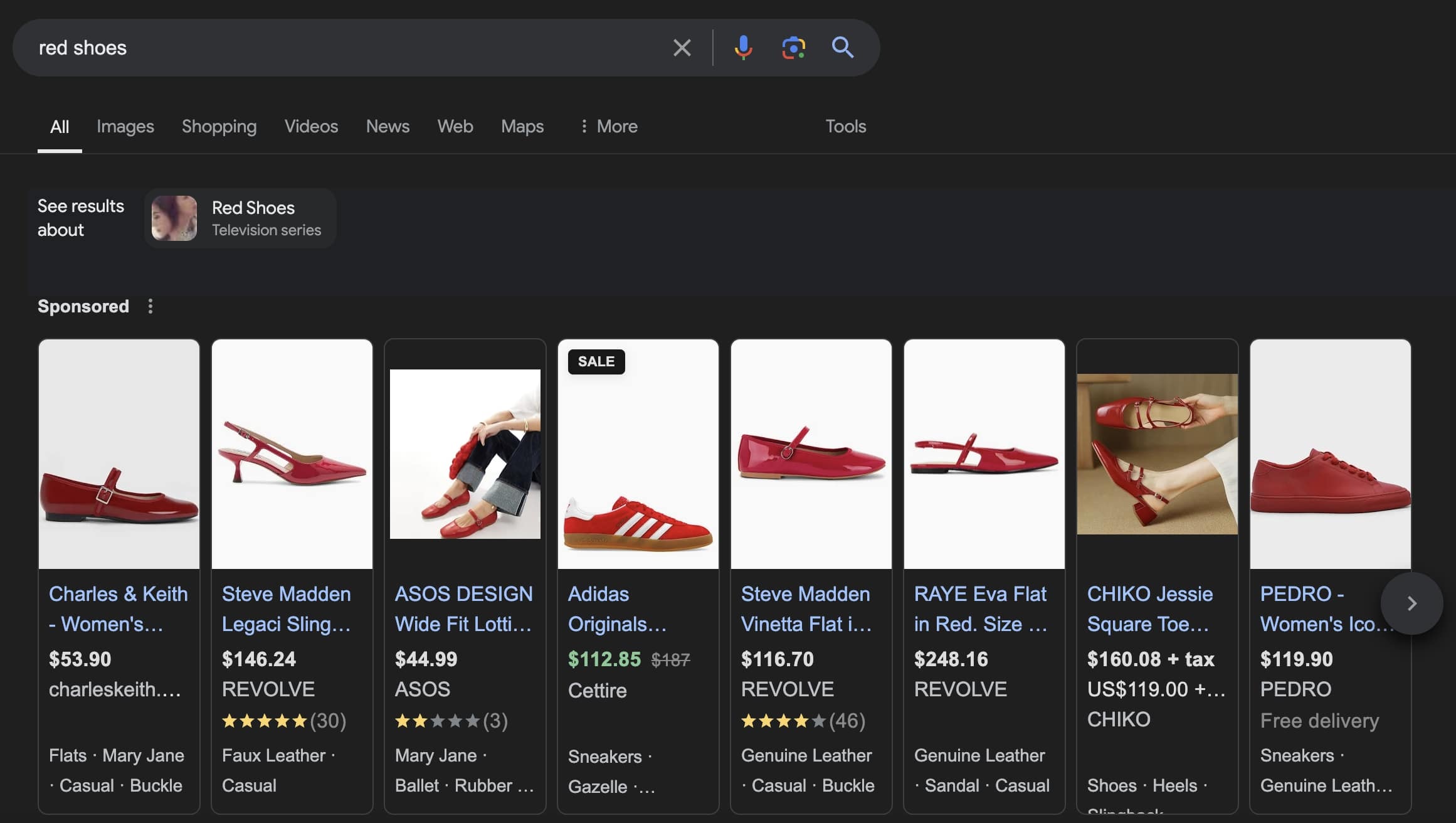Click the four-star (46) rating
This screenshot has width=1456, height=823.
(803, 721)
